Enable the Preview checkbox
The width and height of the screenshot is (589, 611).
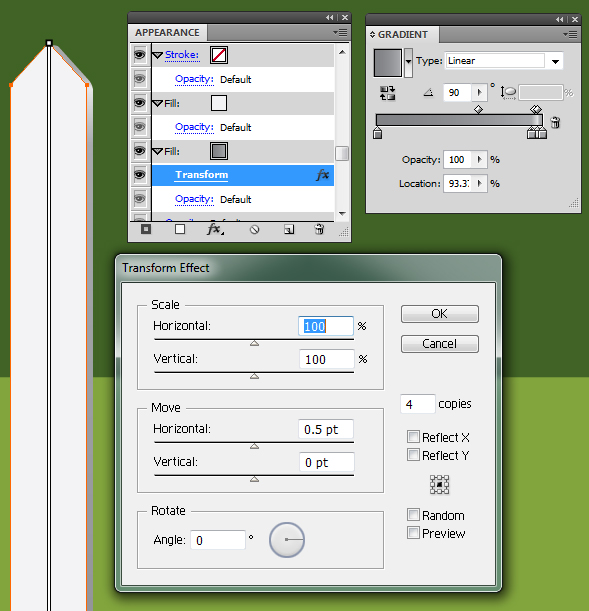413,533
